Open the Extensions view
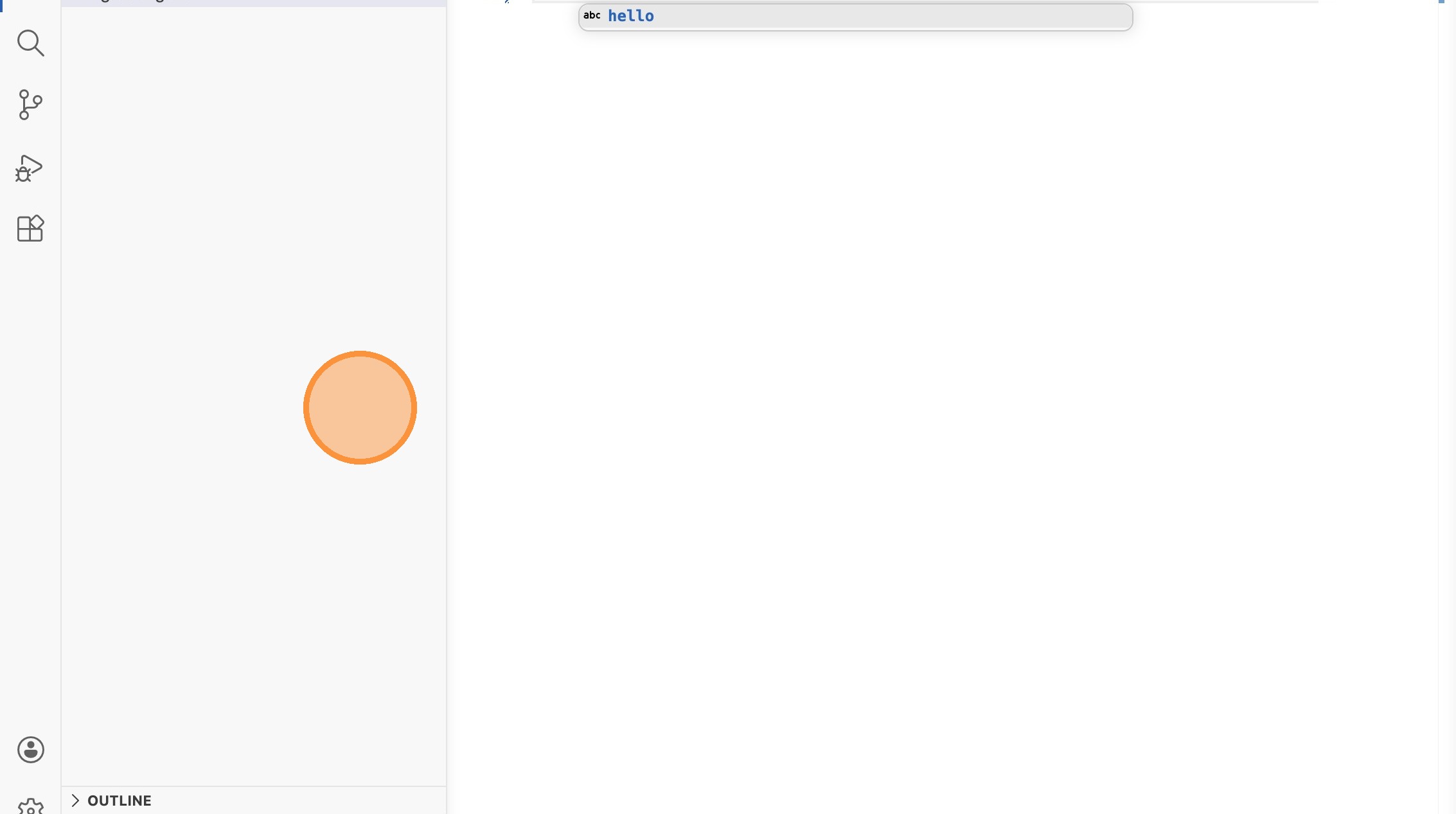 30,229
